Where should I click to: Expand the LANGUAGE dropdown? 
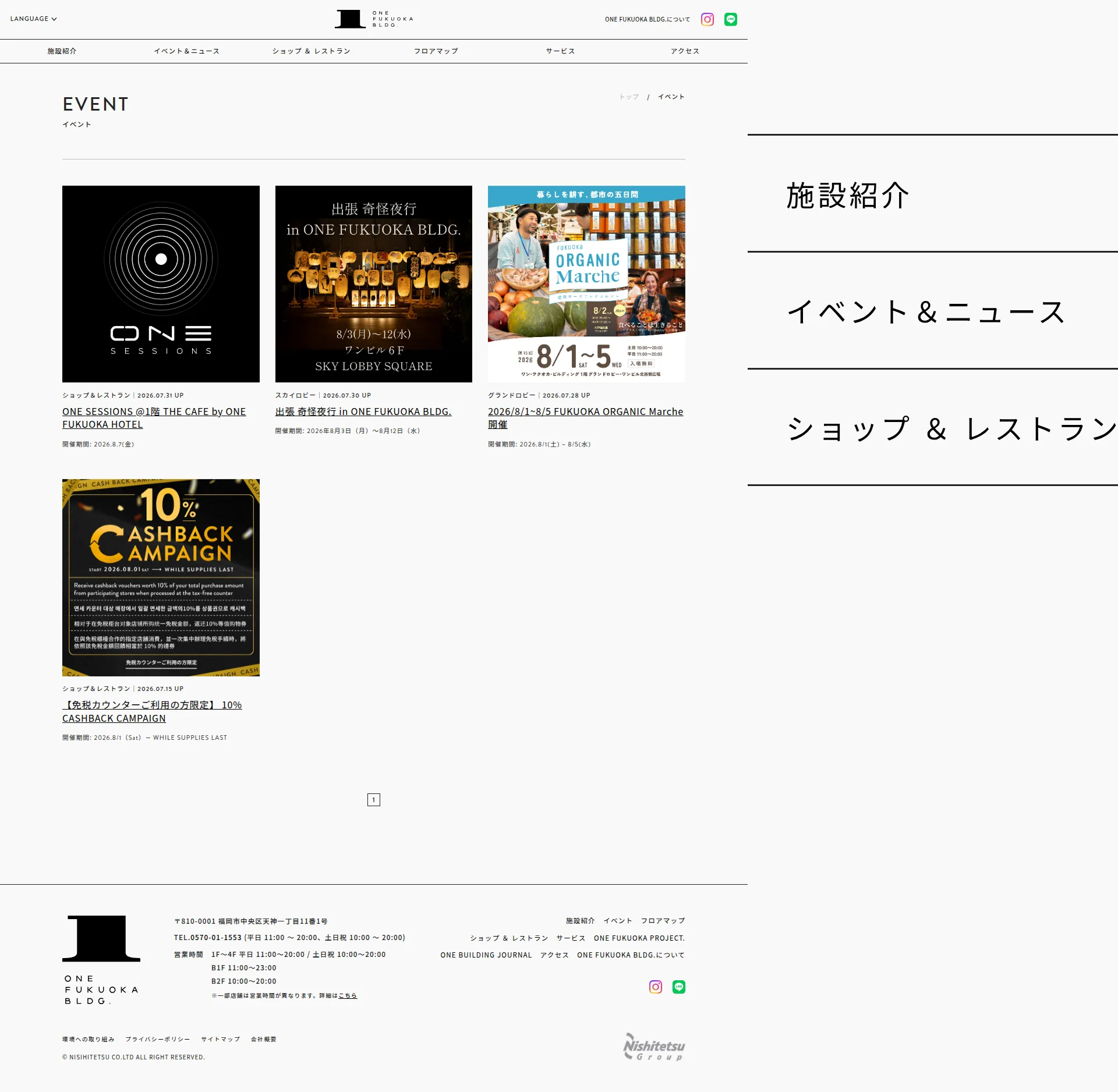(33, 19)
